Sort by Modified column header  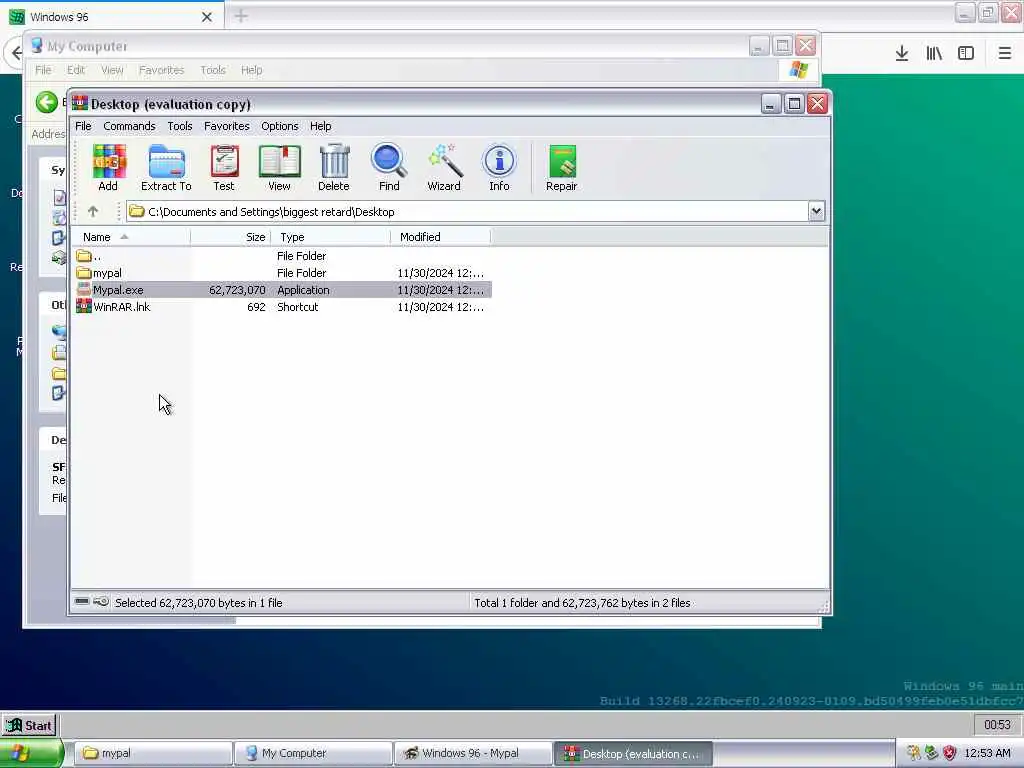[x=440, y=237]
